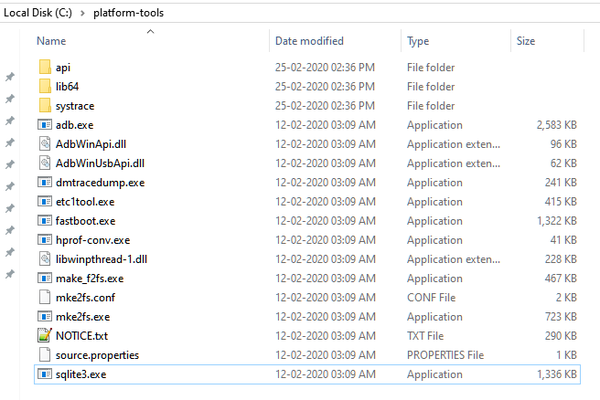Select the etc1tool.exe application icon
The image size is (600, 400).
point(45,201)
